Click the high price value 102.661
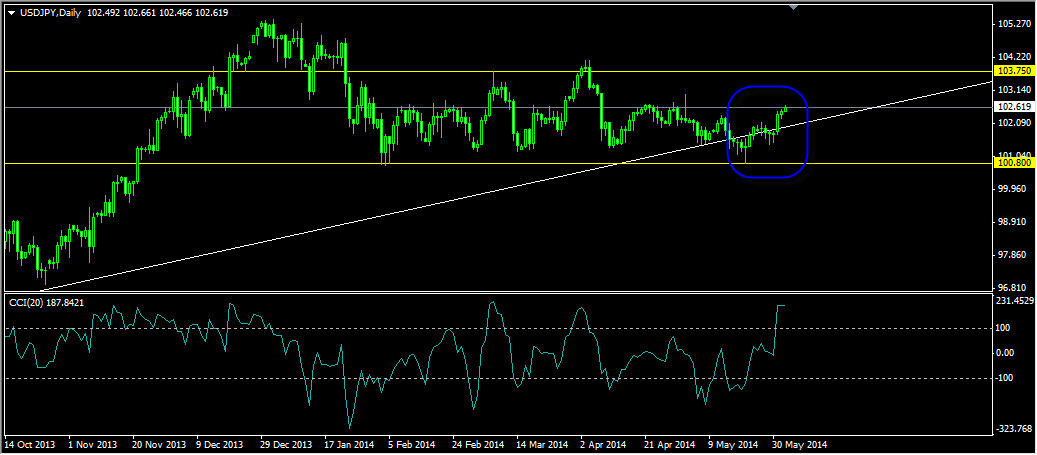 pyautogui.click(x=140, y=12)
